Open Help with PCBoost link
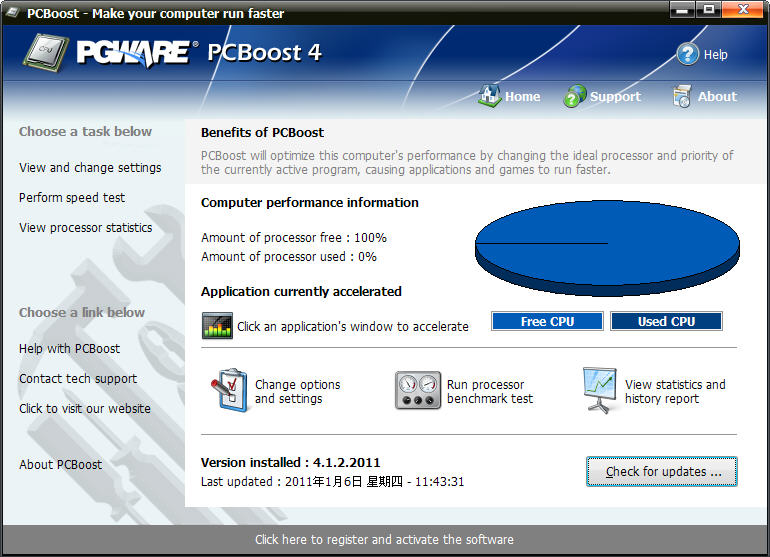The height and width of the screenshot is (557, 770). 70,349
